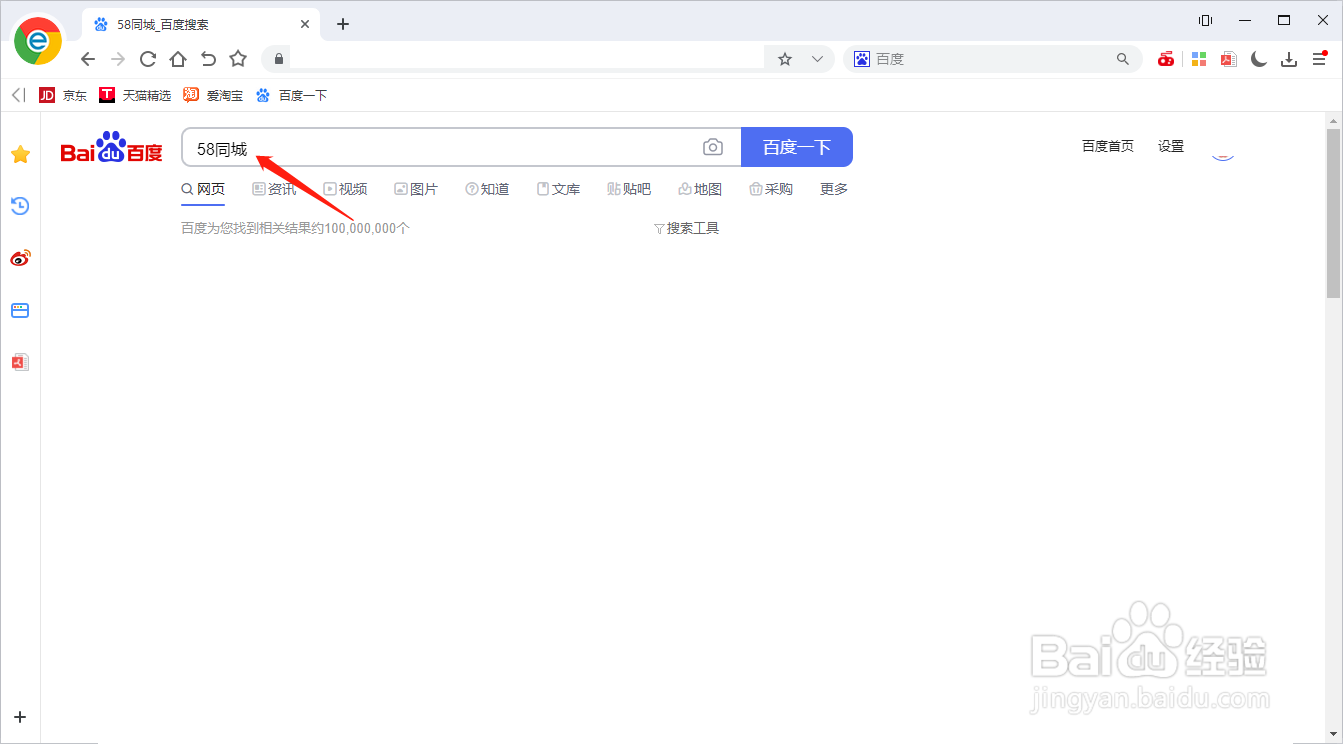Go forward with the forward arrow

pos(118,59)
